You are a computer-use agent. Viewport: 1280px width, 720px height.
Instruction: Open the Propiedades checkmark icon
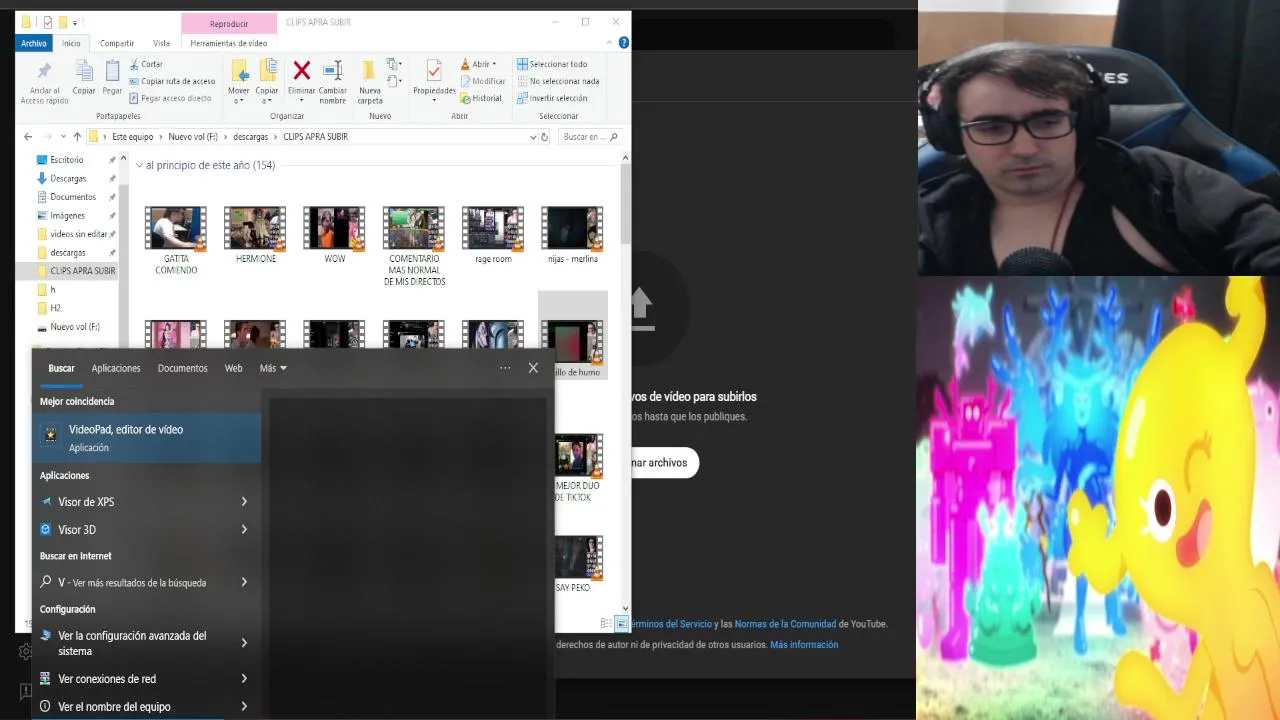click(x=433, y=71)
